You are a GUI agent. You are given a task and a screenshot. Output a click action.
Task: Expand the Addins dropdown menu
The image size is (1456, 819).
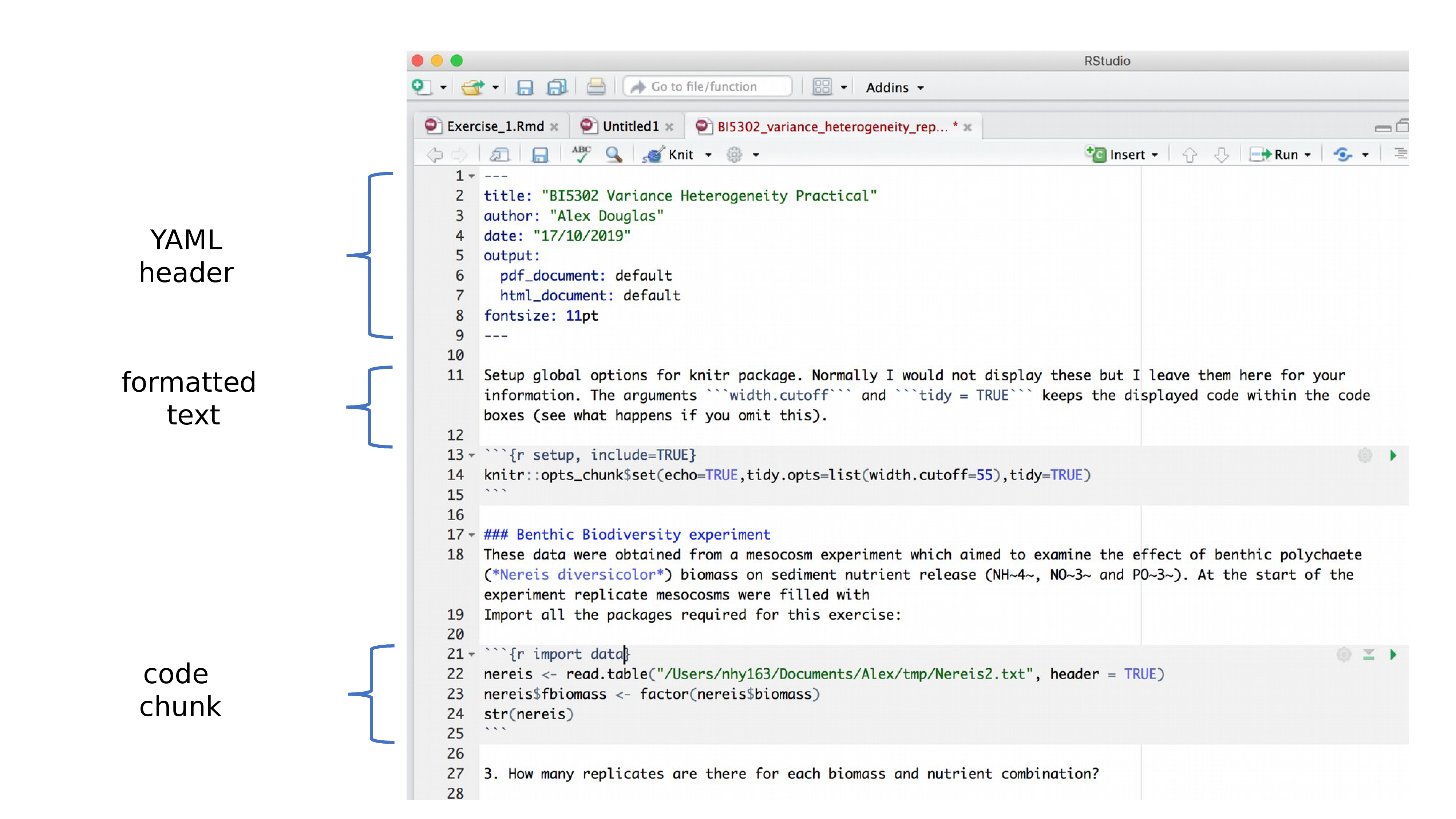[x=892, y=87]
